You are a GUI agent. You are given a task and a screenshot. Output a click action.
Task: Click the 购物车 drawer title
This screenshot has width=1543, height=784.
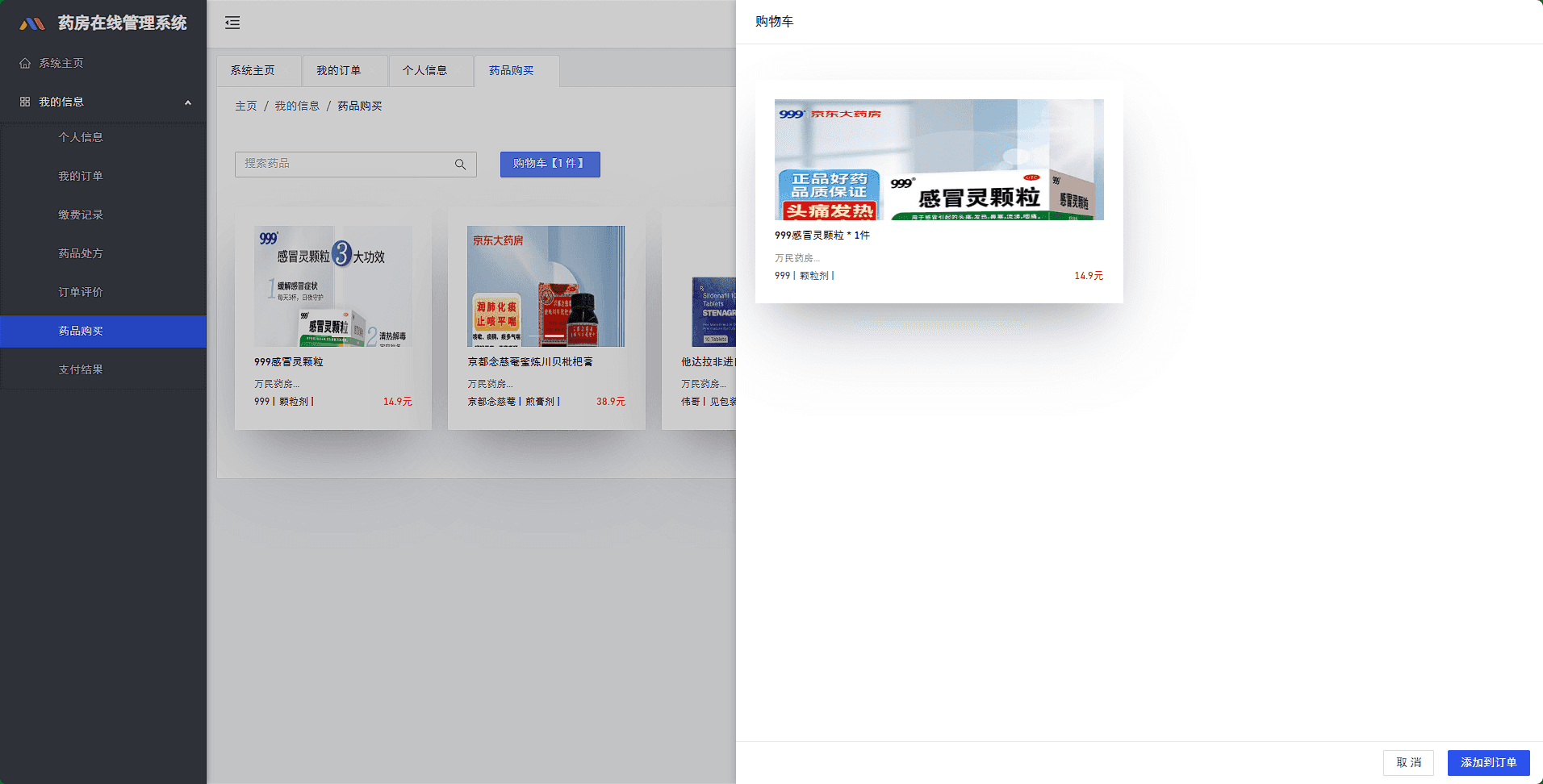pyautogui.click(x=775, y=22)
